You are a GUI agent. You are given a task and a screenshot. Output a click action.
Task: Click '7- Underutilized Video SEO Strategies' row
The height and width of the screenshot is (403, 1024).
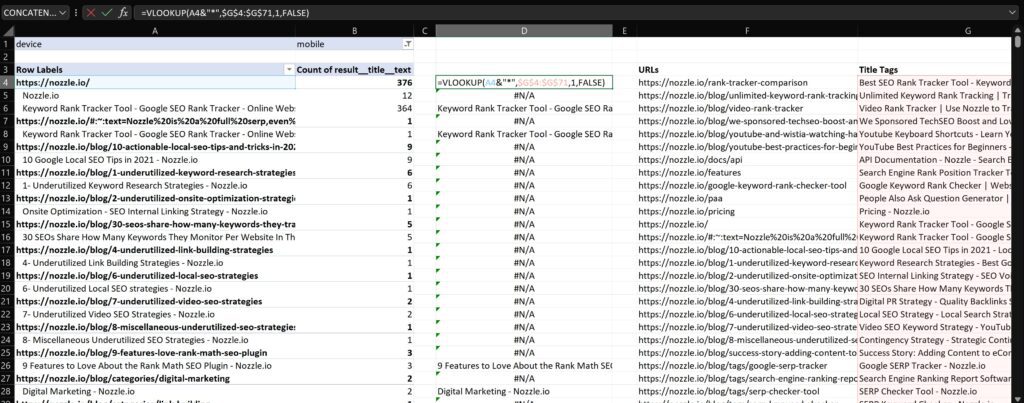pos(154,314)
